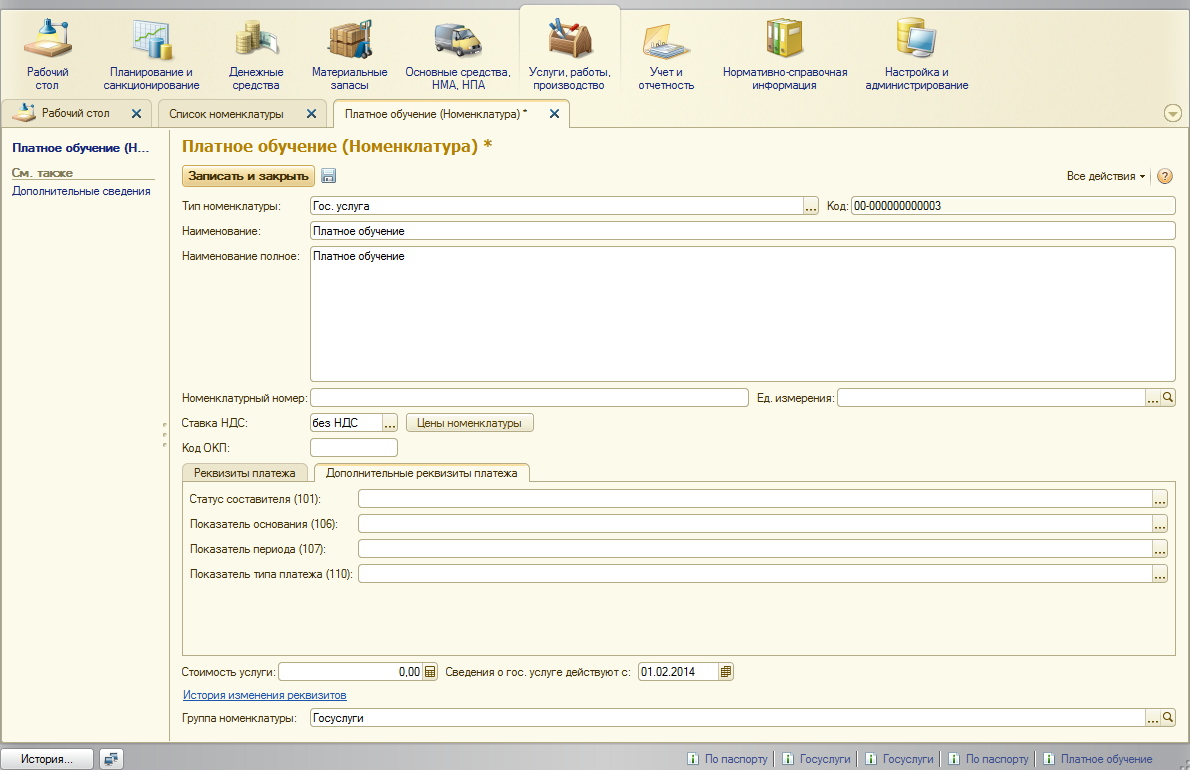Click the Номенклатурный номер field
The width and height of the screenshot is (1190, 770).
529,398
